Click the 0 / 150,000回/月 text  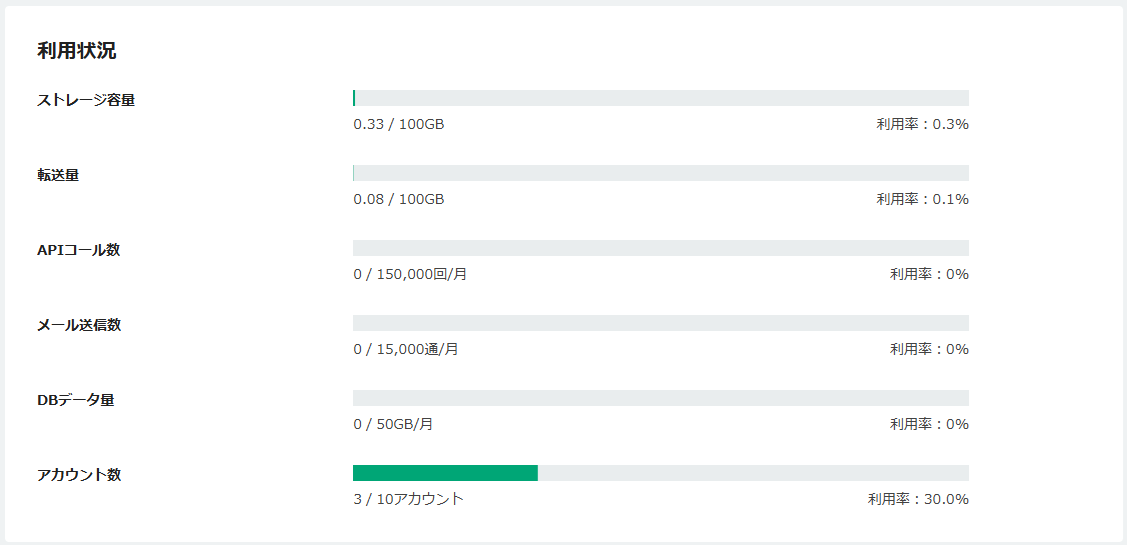tap(410, 274)
